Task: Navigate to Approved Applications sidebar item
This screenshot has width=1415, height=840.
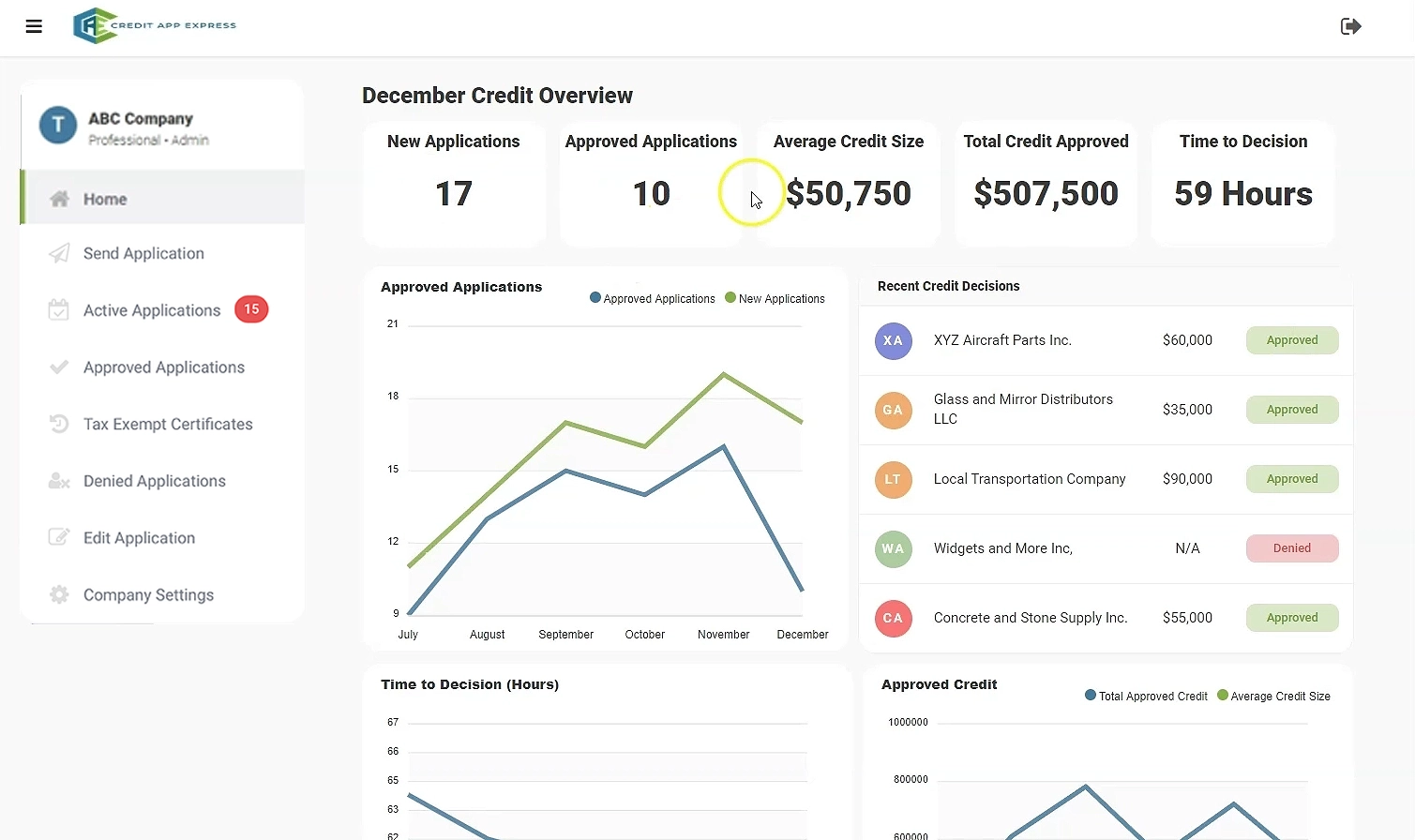Action: pos(164,367)
